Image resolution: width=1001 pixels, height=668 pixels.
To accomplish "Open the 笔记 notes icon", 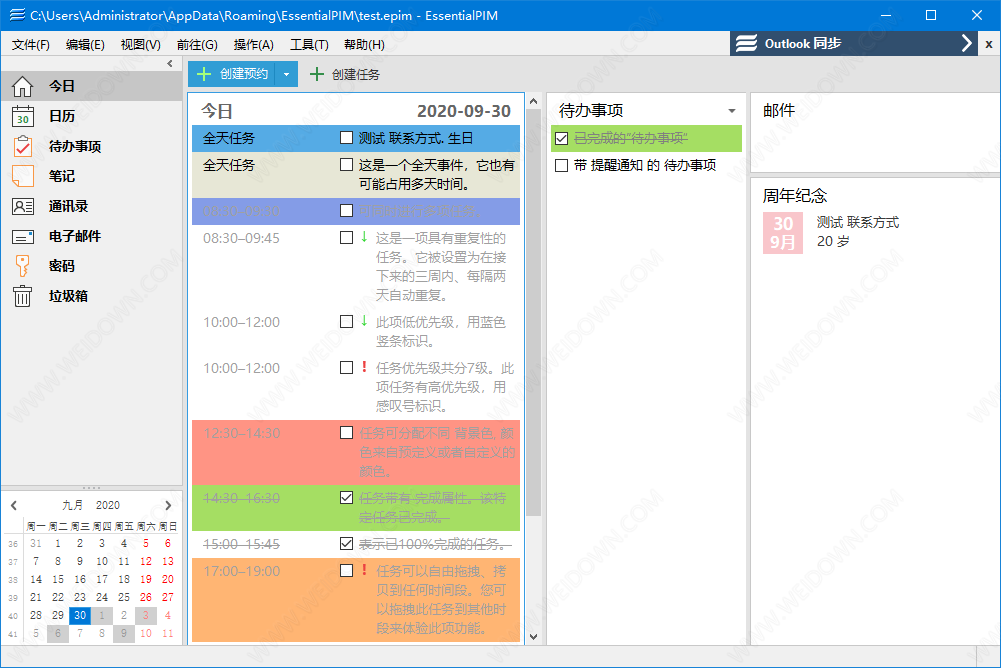I will tap(22, 176).
